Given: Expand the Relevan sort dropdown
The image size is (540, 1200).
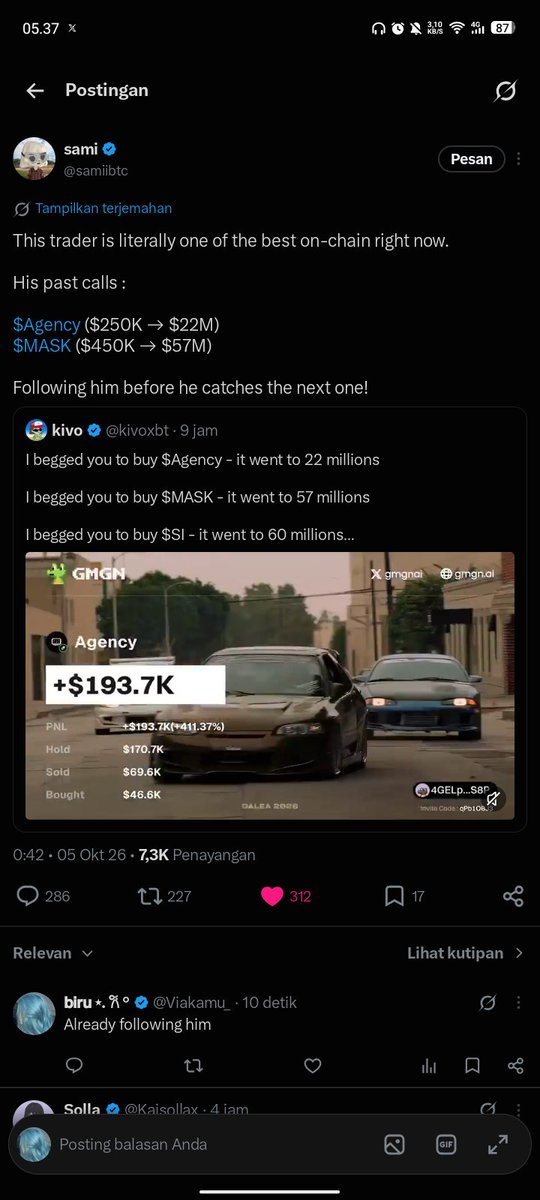Looking at the screenshot, I should [x=53, y=953].
